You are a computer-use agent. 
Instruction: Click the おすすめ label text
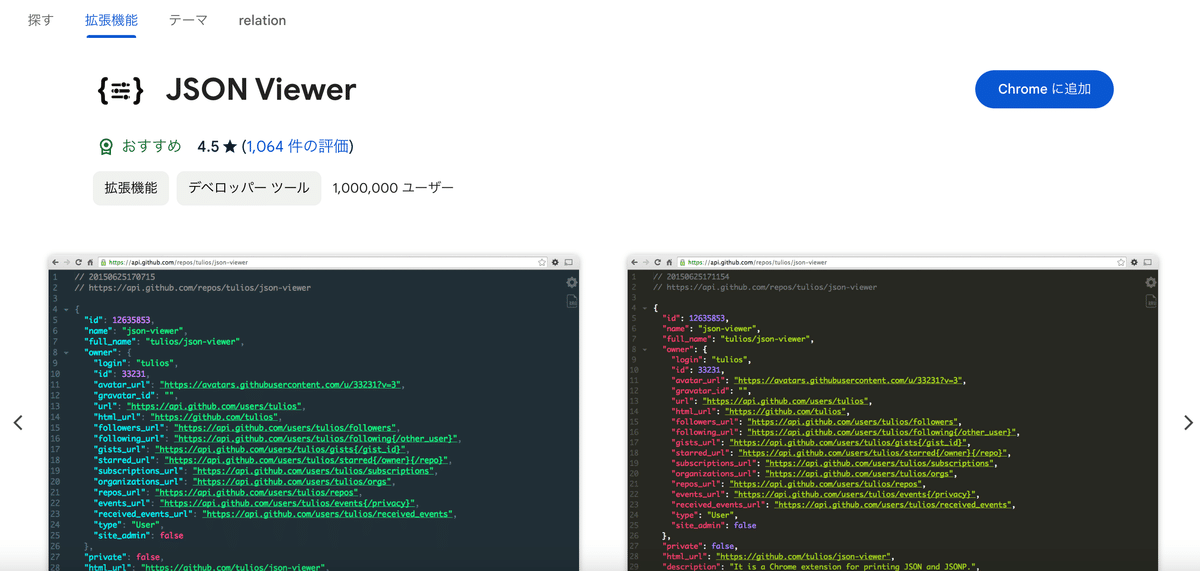[x=152, y=146]
